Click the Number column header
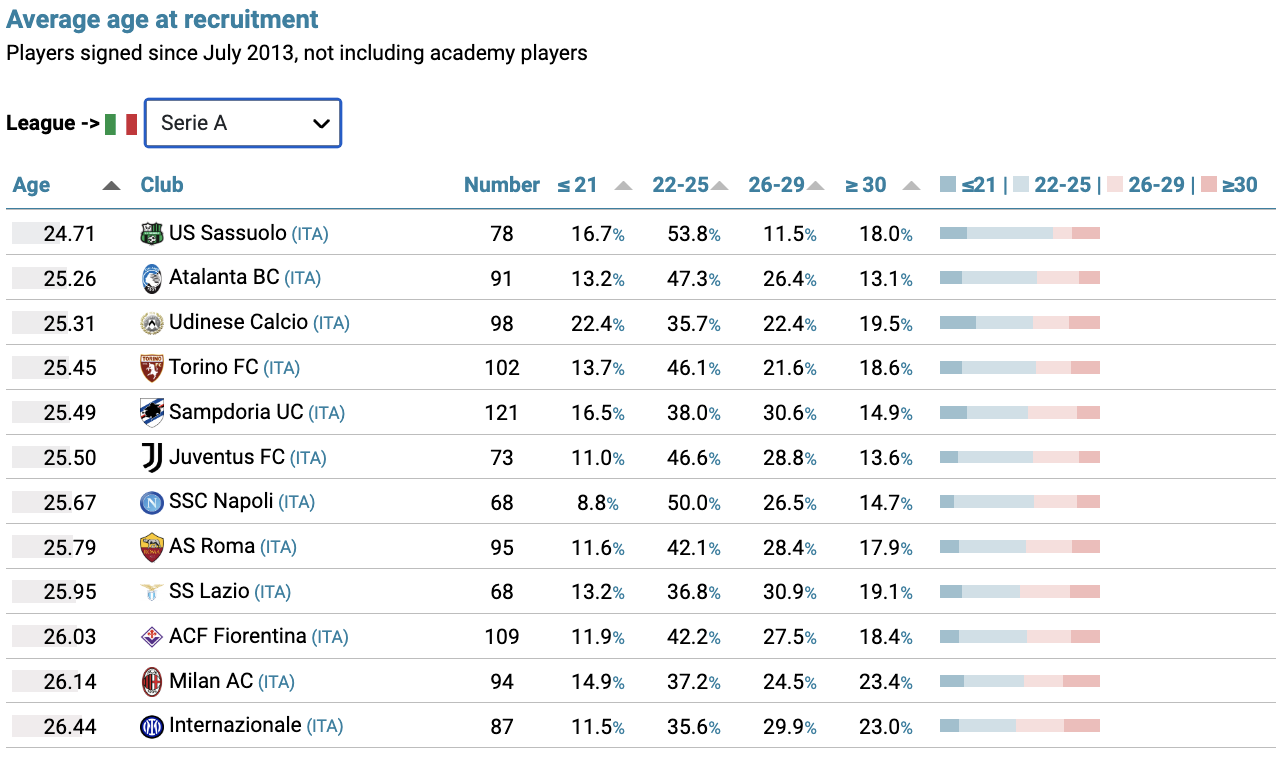The image size is (1276, 764). [502, 184]
